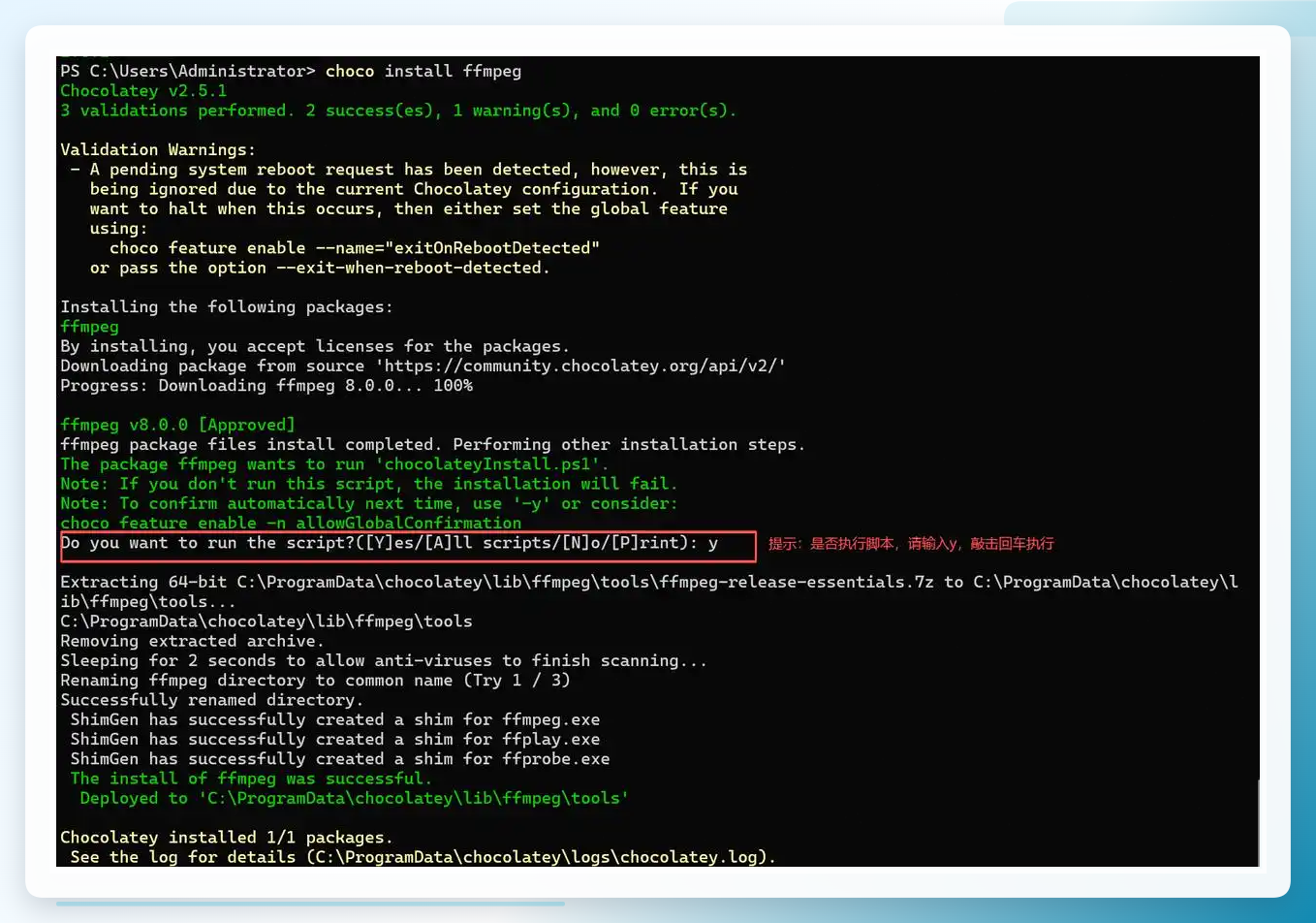Click the blue progress bar below the image
This screenshot has height=923, width=1316.
310,904
